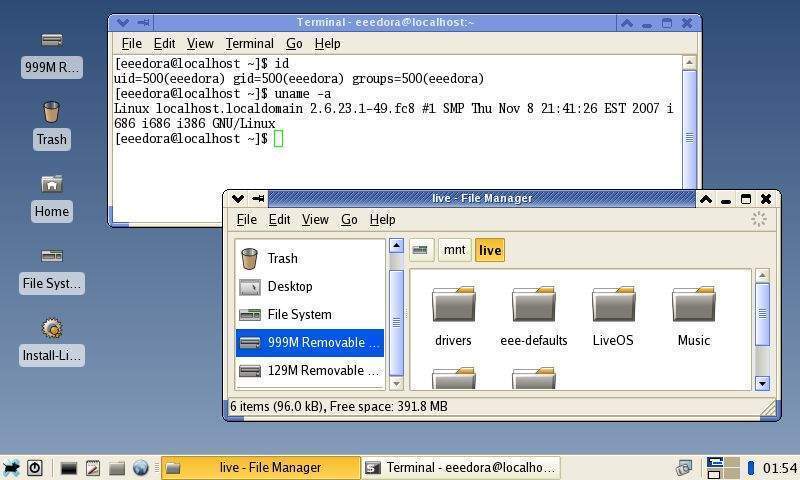Open the Terminal menu in the Terminal menubar
The width and height of the screenshot is (800, 480).
coord(249,43)
